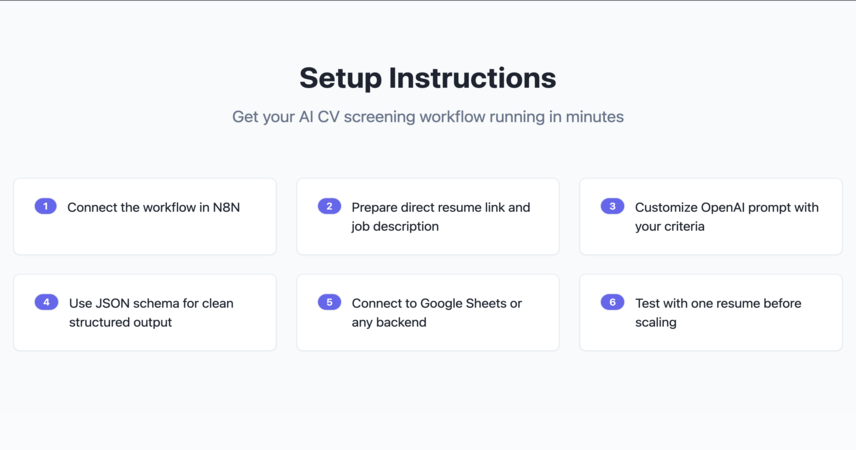Click the number 5 step badge
The image size is (856, 450).
[x=329, y=302]
